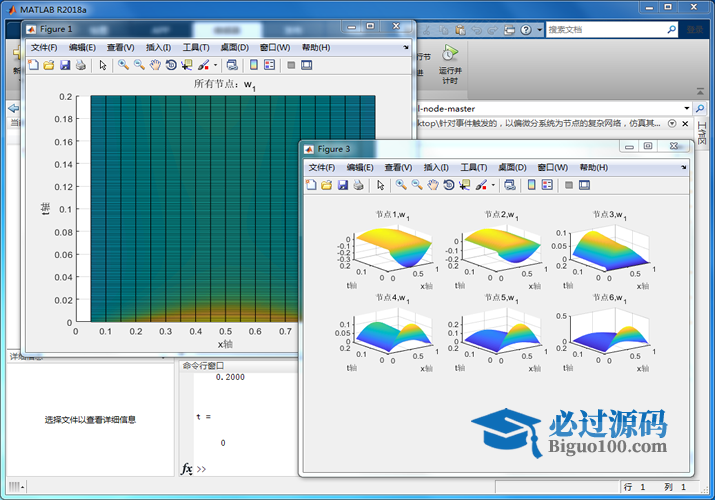Click New Figure icon in Figure 3 toolbar
The width and height of the screenshot is (715, 500).
click(x=311, y=185)
